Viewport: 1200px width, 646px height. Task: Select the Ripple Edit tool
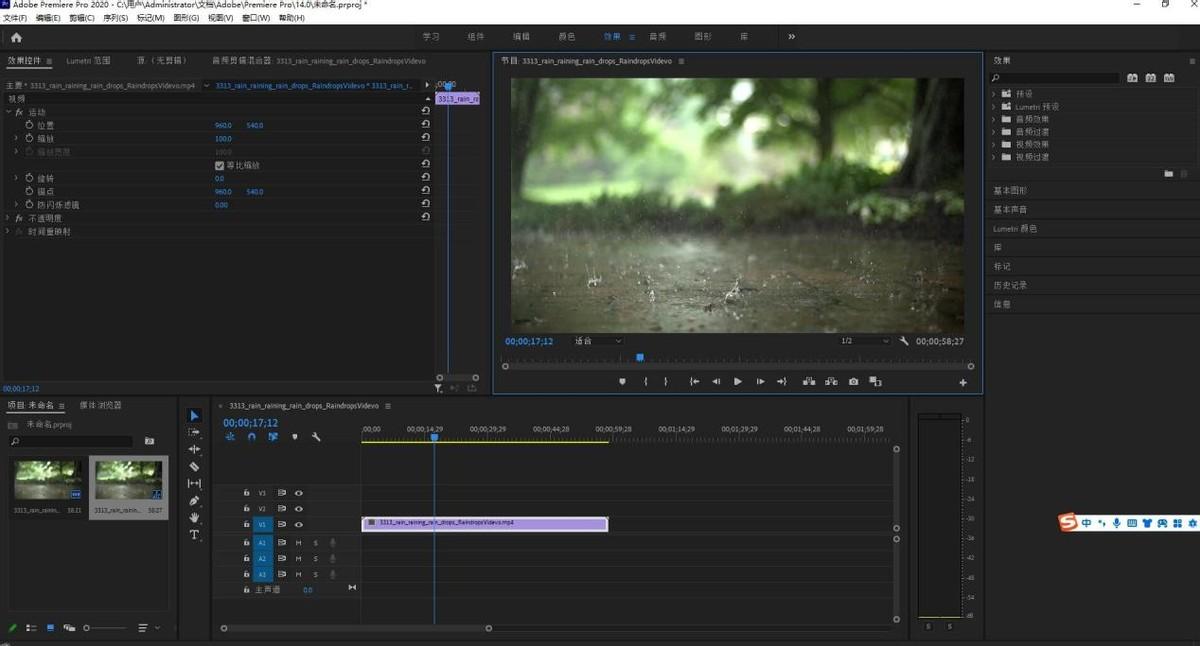[194, 449]
